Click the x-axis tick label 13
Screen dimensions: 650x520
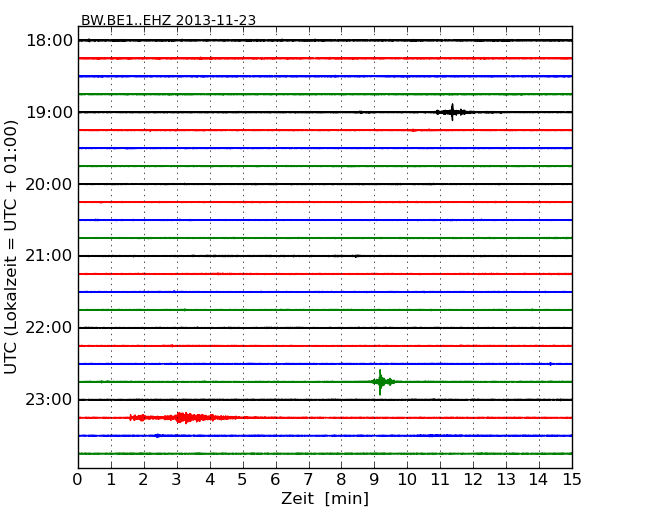(506, 479)
